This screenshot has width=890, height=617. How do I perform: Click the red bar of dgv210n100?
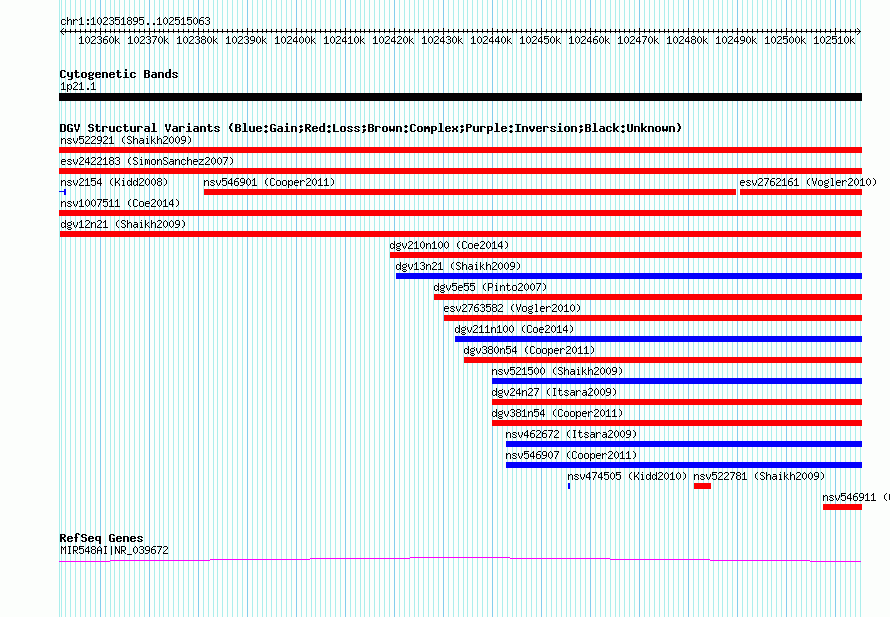point(626,255)
